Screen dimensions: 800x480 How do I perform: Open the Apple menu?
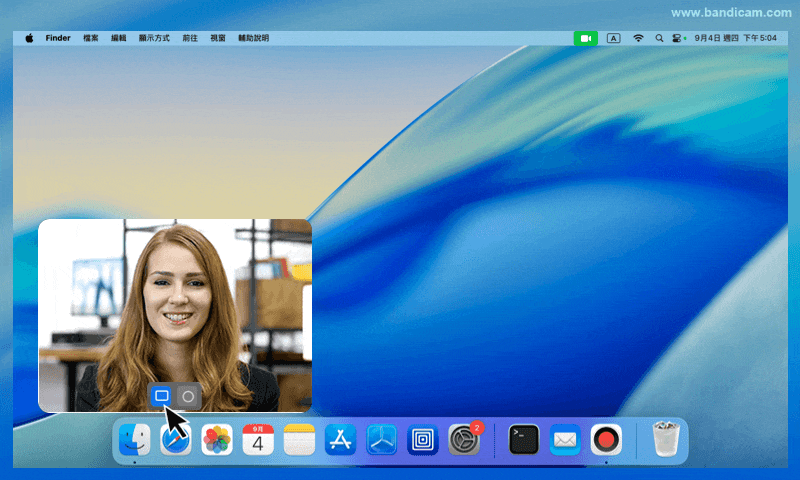point(29,38)
